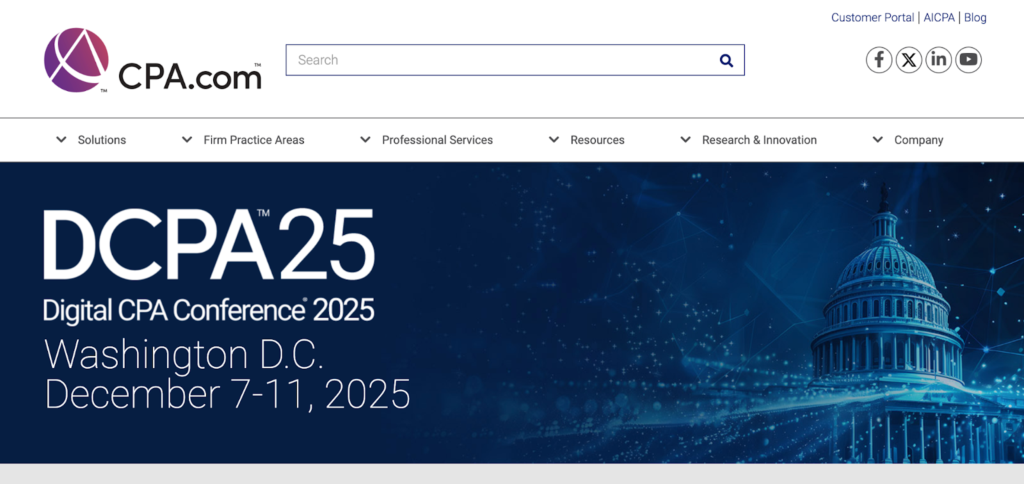Click the chevron next to Company

coord(878,140)
